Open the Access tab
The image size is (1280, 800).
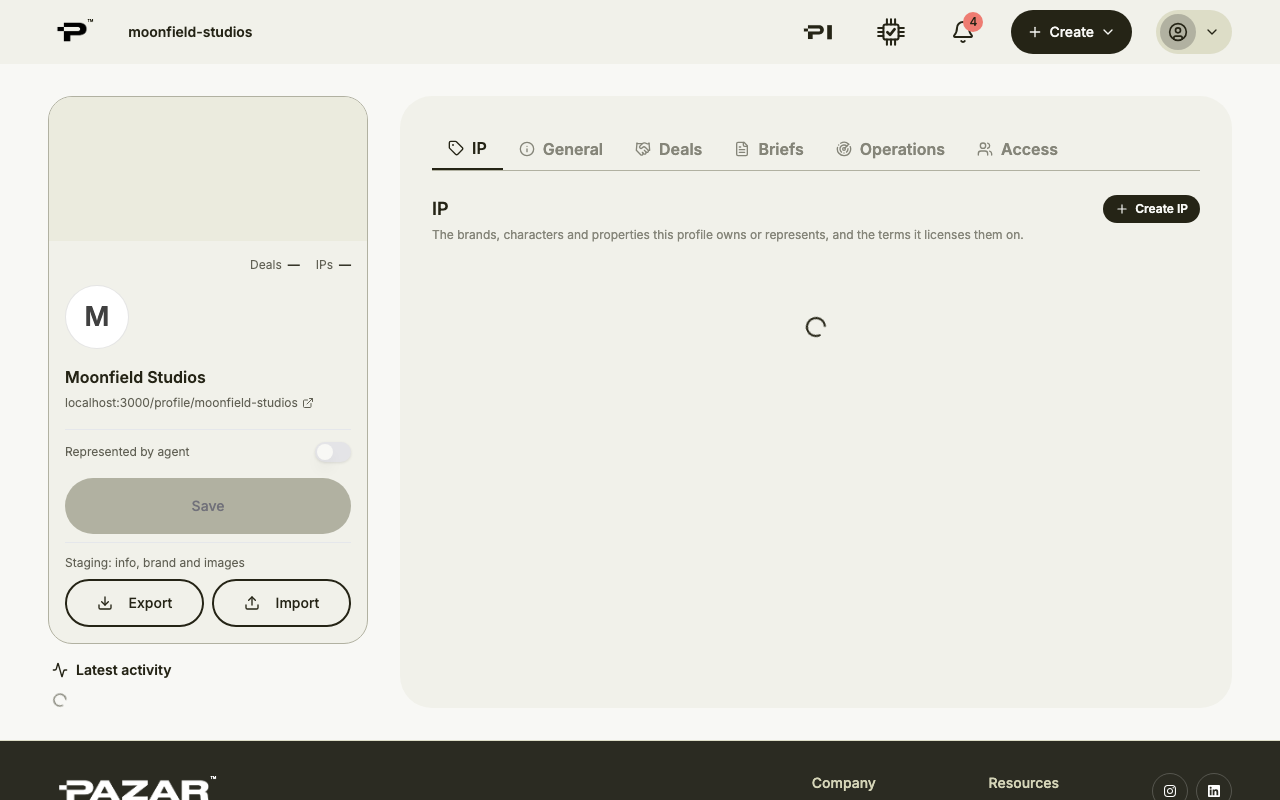[x=1017, y=149]
